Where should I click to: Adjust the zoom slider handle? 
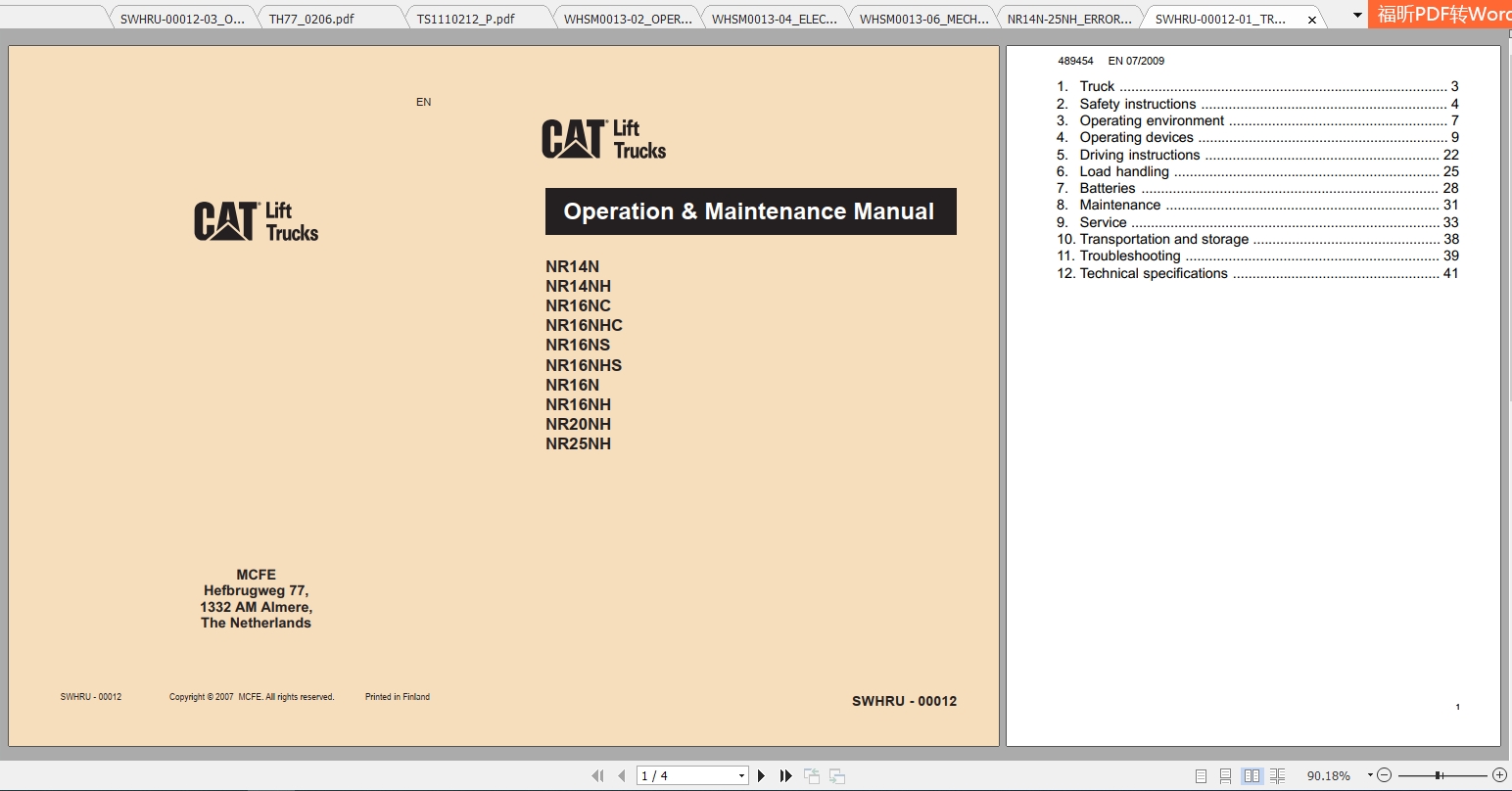pyautogui.click(x=1439, y=775)
